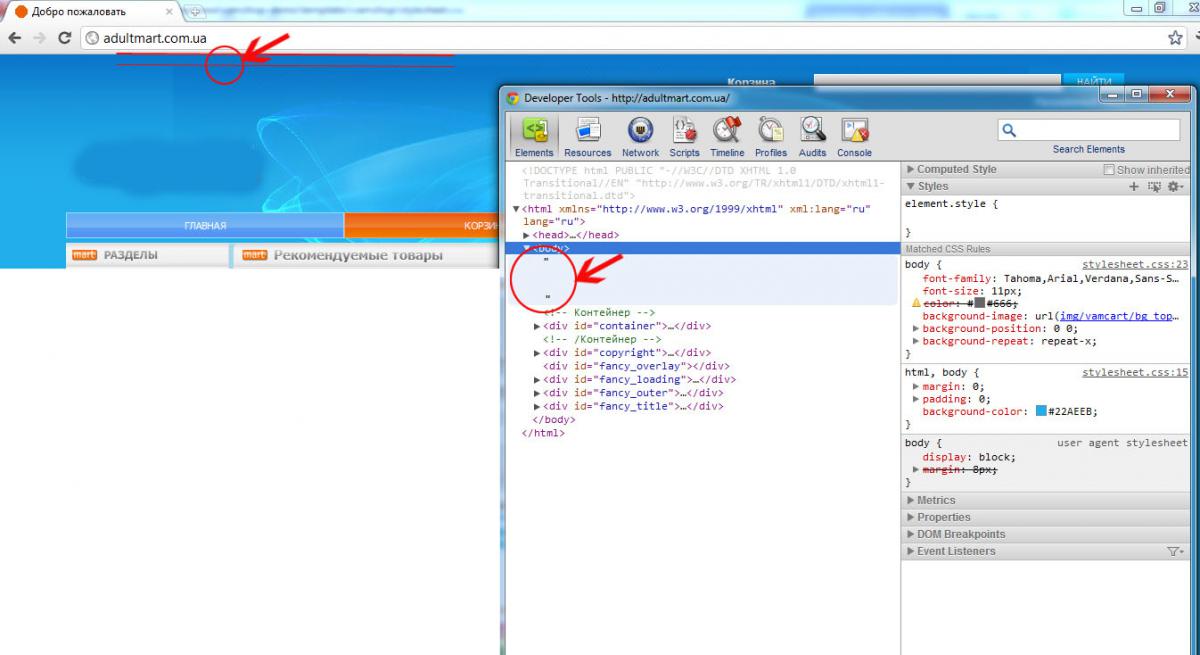The height and width of the screenshot is (655, 1200).
Task: Open Event Listeners filter dropdown
Action: (1175, 552)
